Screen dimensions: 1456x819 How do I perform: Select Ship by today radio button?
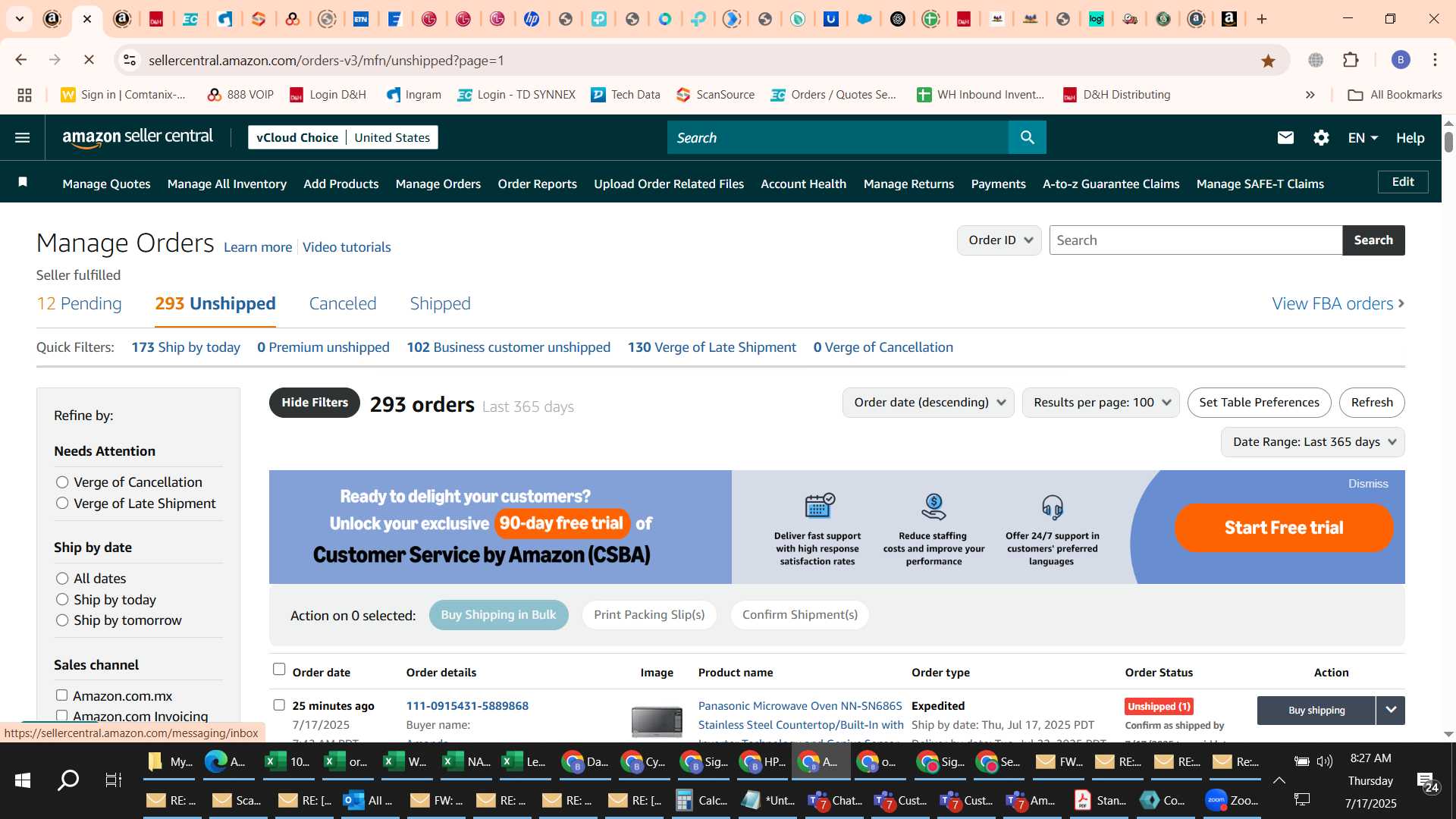pyautogui.click(x=62, y=600)
